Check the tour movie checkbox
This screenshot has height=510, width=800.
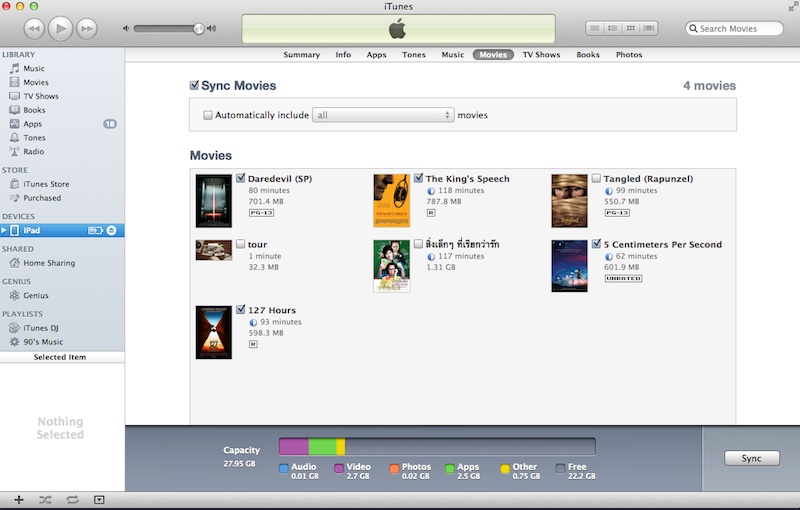coord(240,244)
